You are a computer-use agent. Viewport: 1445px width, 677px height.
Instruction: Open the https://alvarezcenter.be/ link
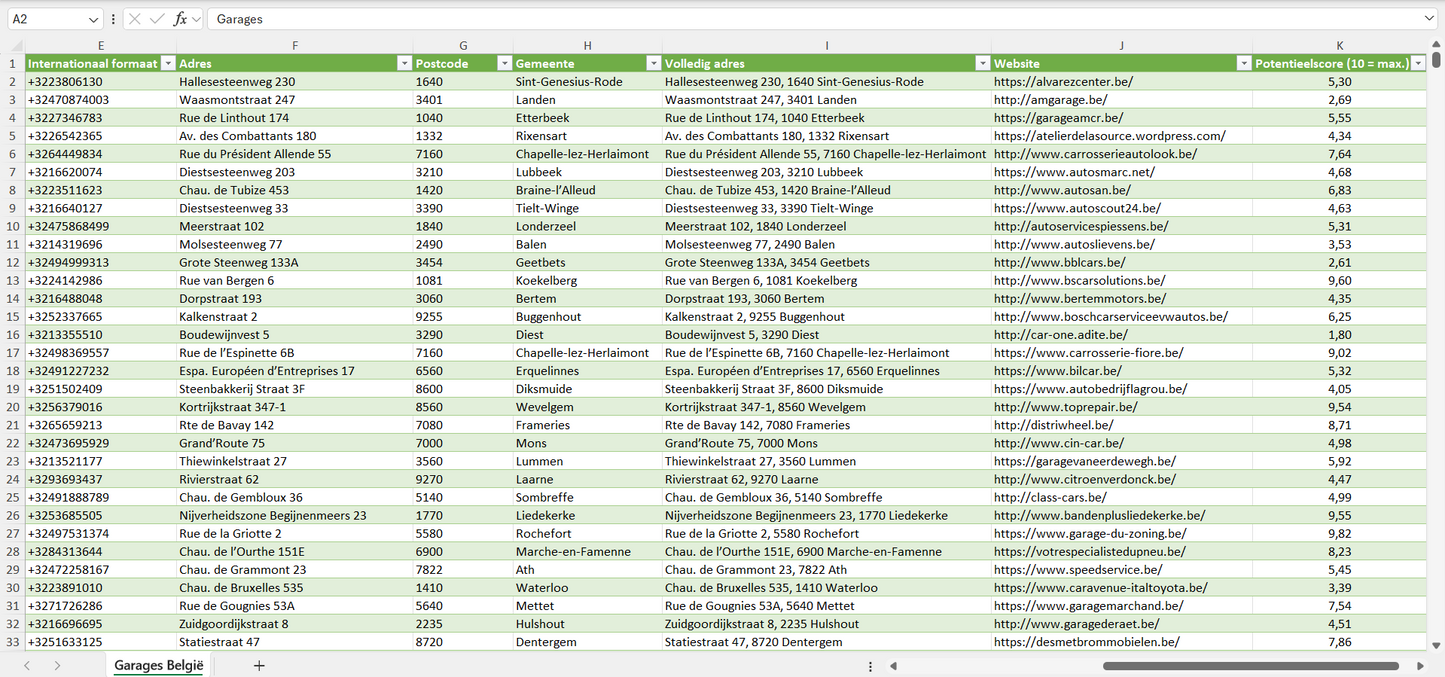click(1063, 82)
